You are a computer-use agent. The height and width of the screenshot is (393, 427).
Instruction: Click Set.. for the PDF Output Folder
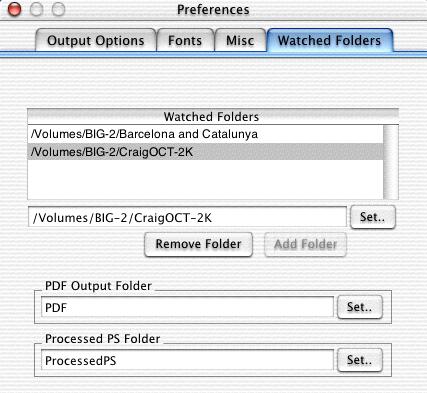tap(360, 307)
